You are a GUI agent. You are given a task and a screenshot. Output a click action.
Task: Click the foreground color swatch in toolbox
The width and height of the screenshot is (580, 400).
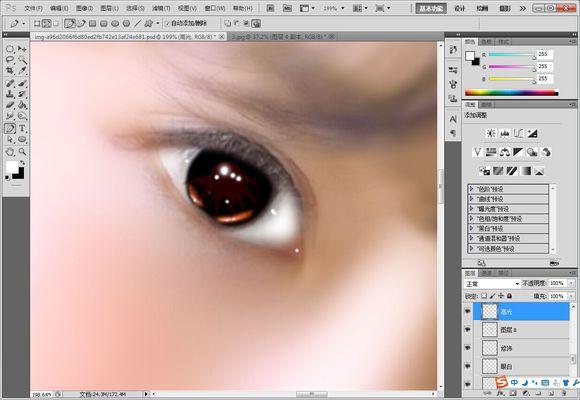click(11, 167)
